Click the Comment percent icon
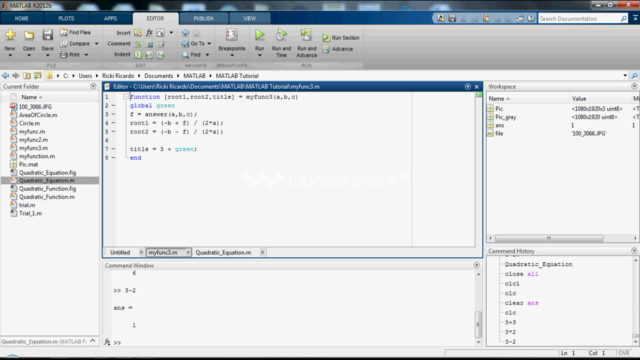 coord(138,44)
